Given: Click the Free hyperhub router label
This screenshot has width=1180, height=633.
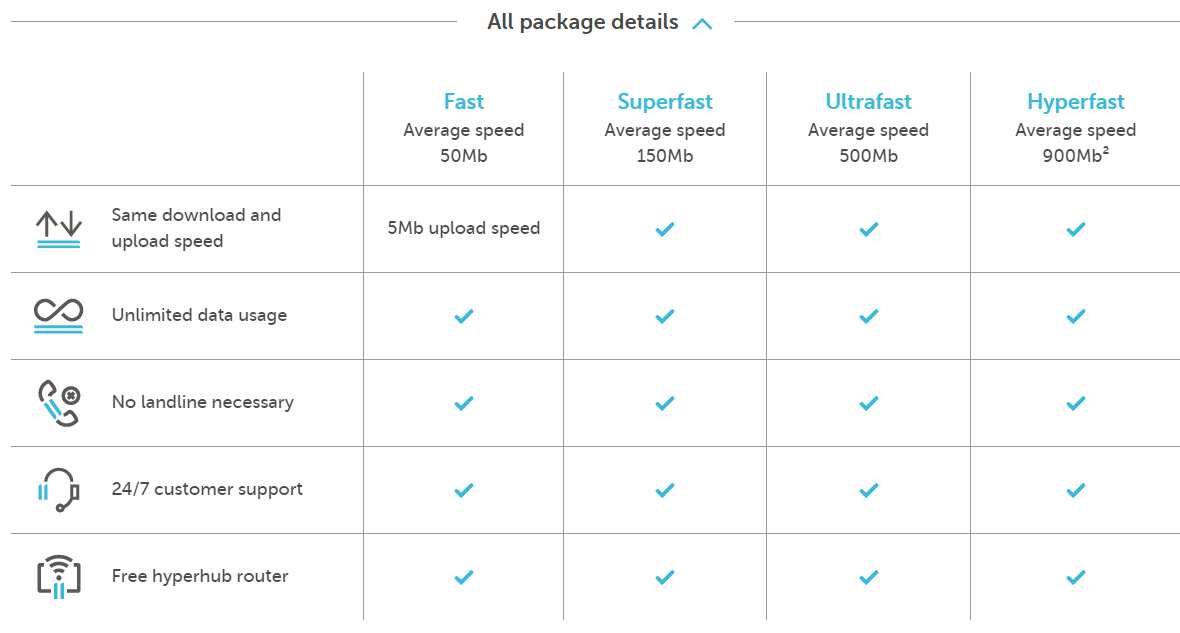Looking at the screenshot, I should (200, 576).
